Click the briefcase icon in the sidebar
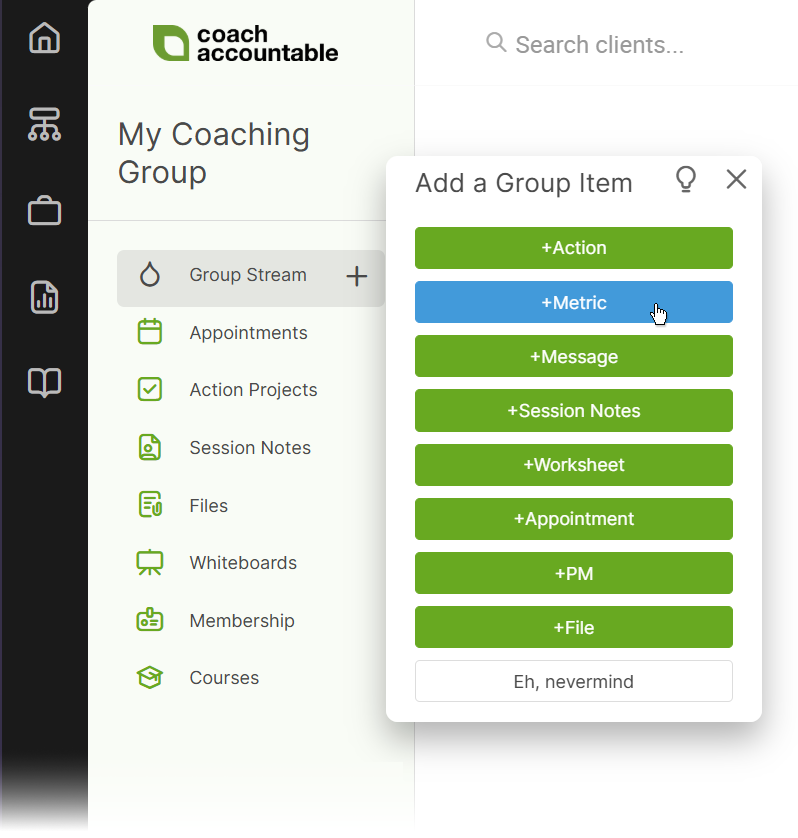 click(x=44, y=211)
